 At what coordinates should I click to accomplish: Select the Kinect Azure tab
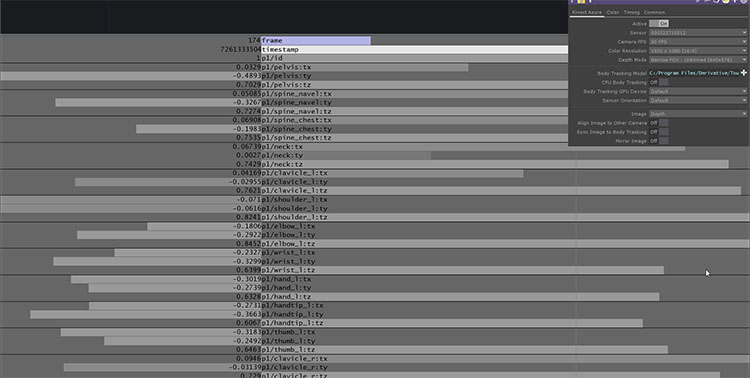pyautogui.click(x=587, y=12)
